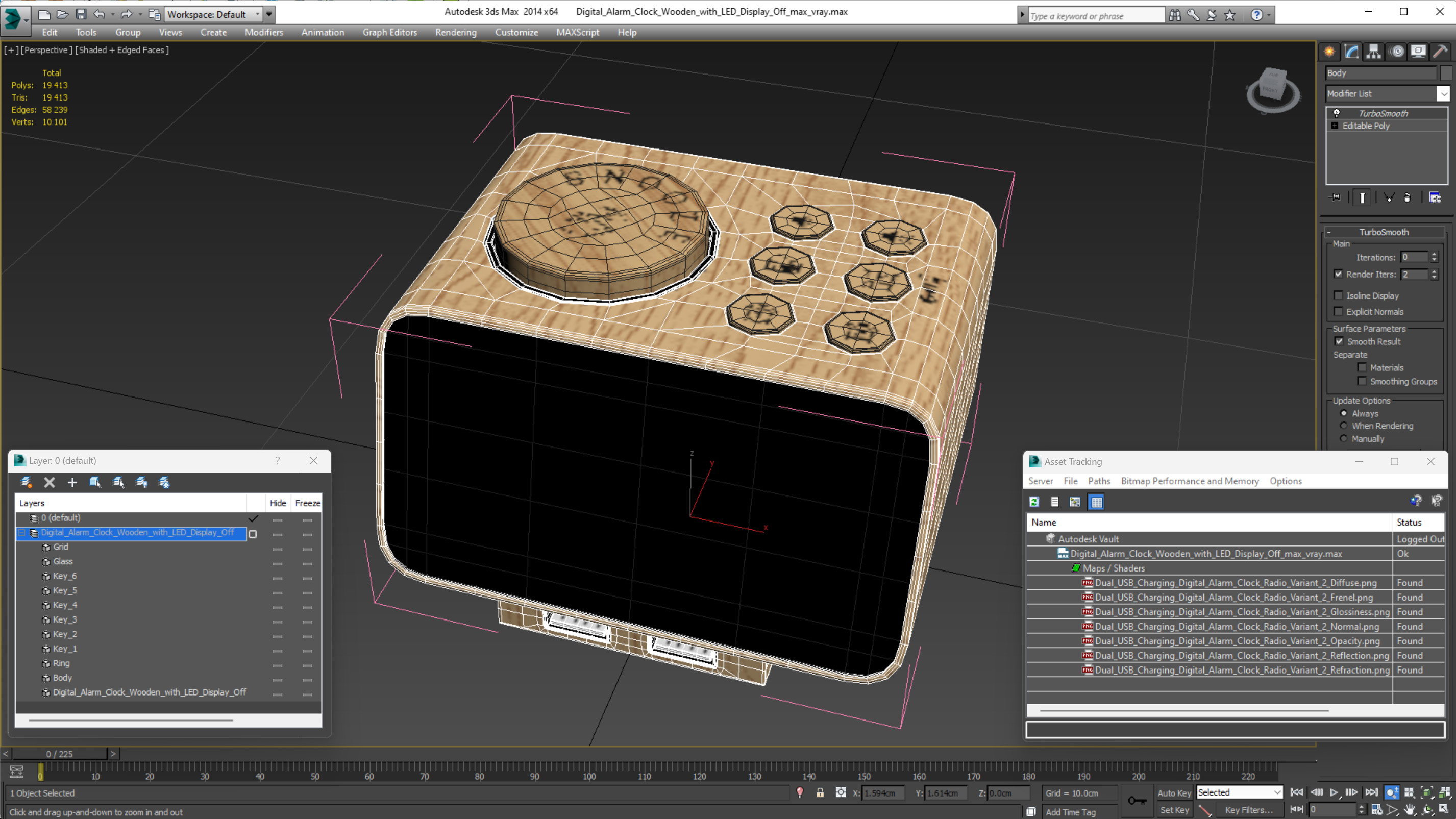Viewport: 1456px width, 819px height.
Task: Enable Isoline Display checkbox
Action: (1339, 295)
